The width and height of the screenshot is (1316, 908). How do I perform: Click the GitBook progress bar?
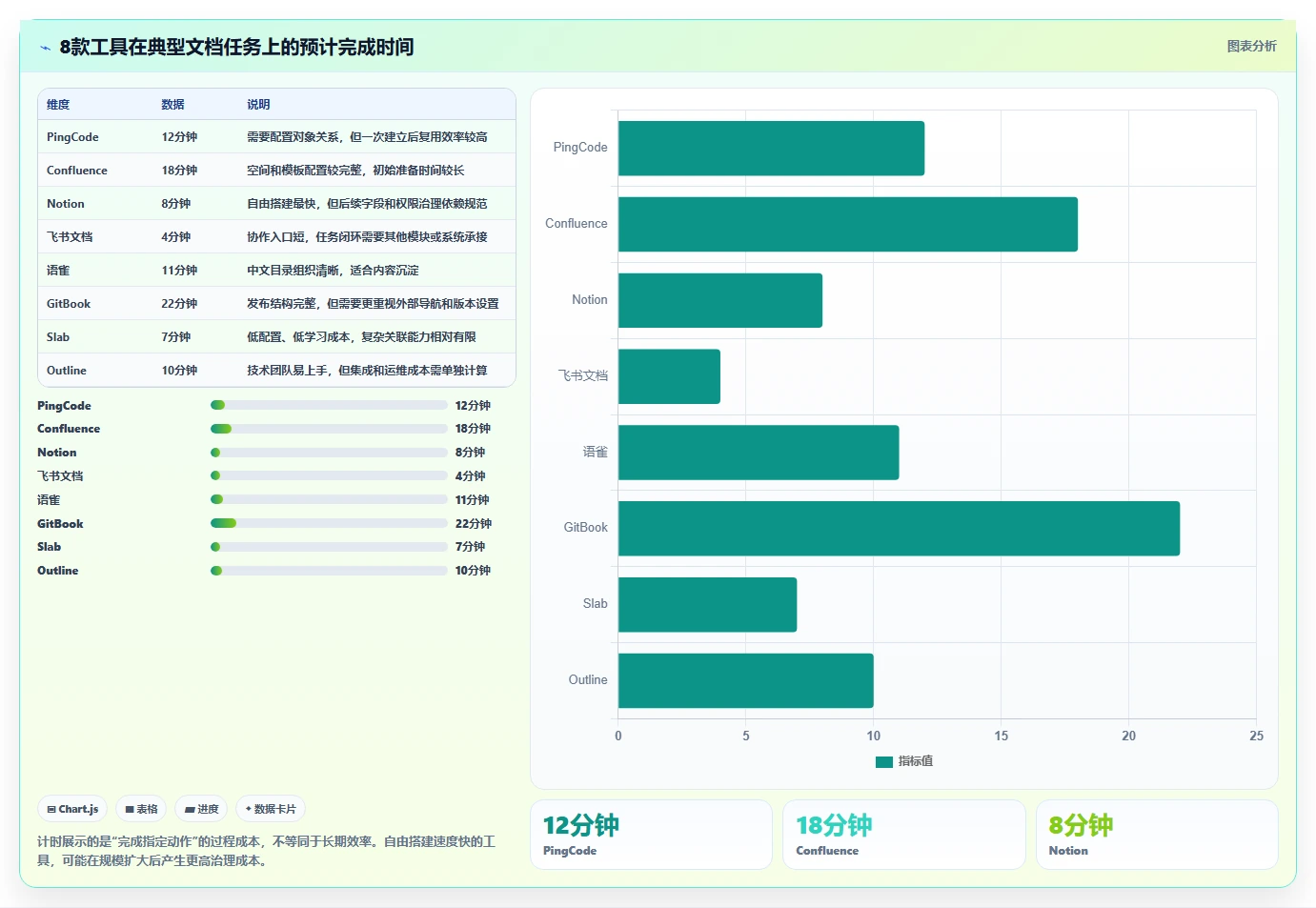coord(329,523)
